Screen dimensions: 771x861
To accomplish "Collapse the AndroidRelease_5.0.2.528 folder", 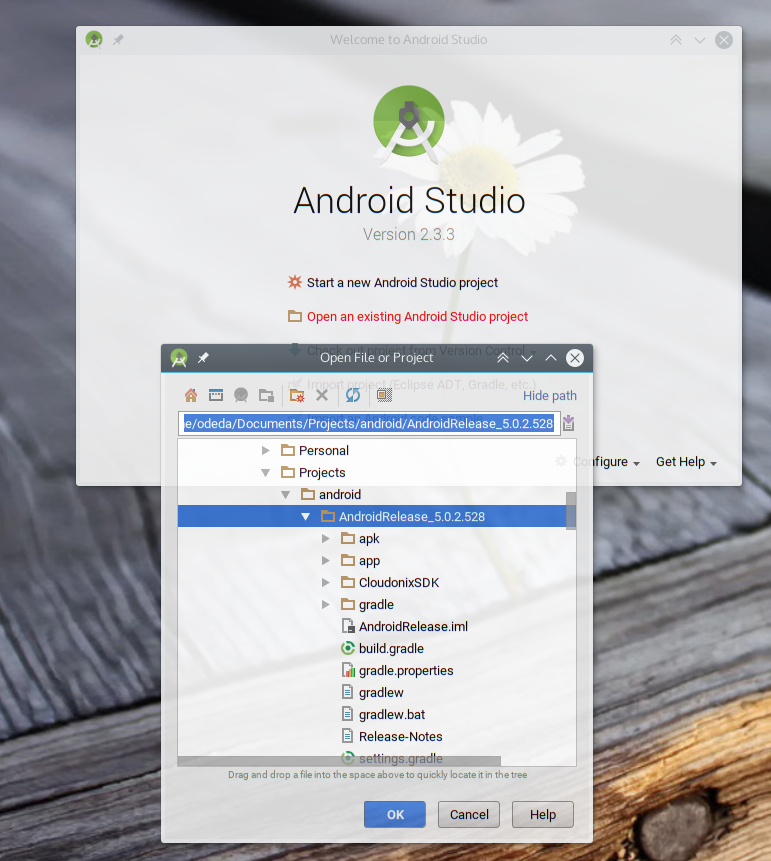I will point(306,517).
